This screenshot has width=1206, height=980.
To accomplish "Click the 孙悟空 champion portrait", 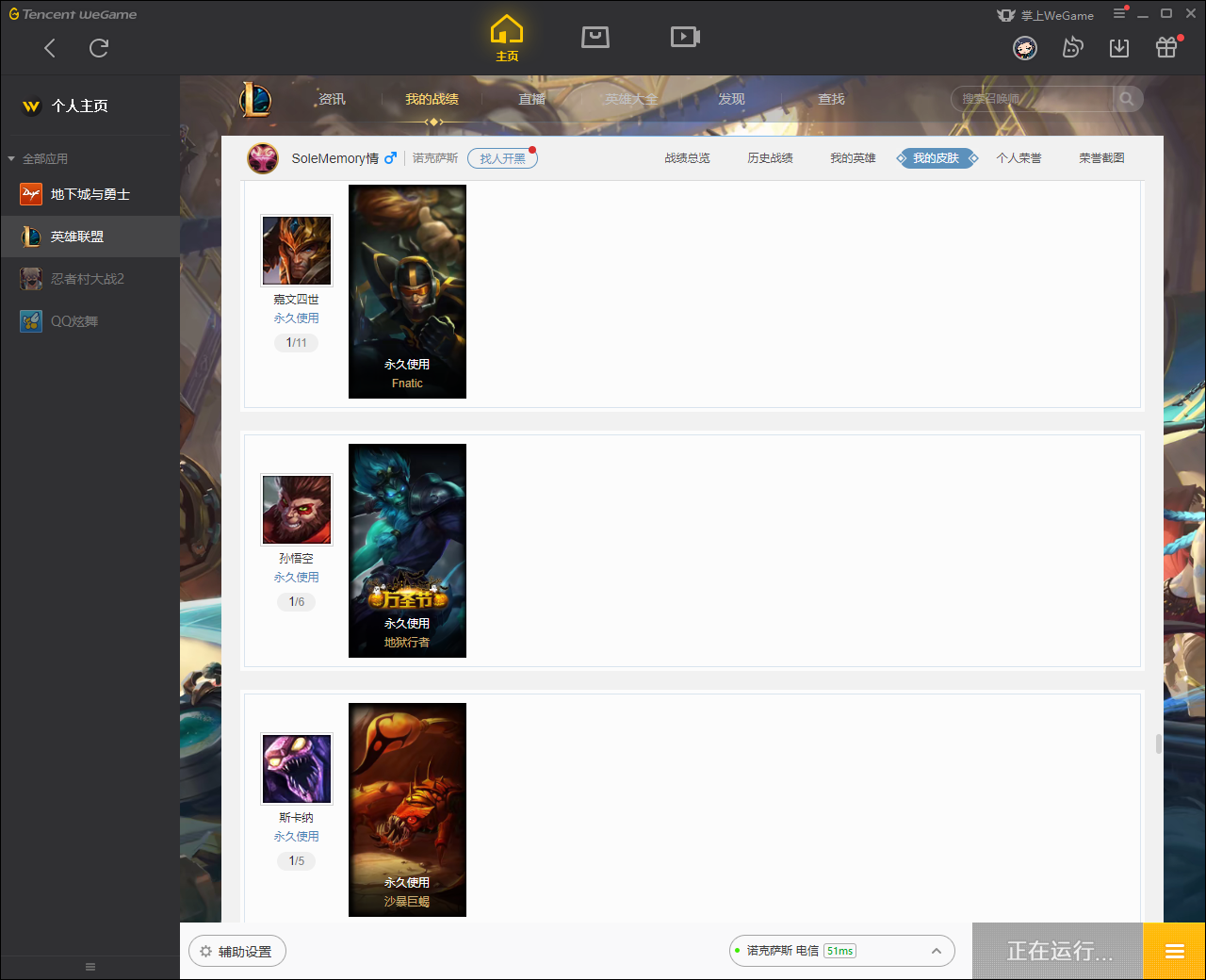I will 297,510.
